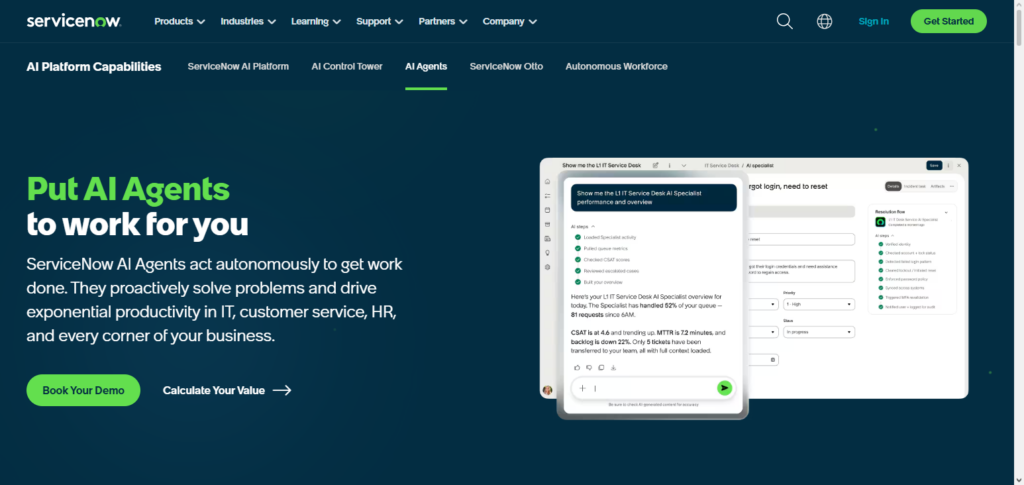Screen dimensions: 1024x485
Task: Click the Pulled queue metrics step
Action: (605, 249)
